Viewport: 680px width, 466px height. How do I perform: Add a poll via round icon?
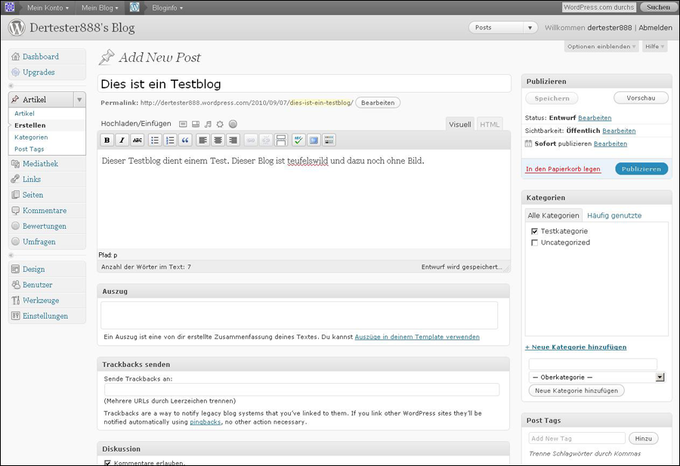pos(233,124)
